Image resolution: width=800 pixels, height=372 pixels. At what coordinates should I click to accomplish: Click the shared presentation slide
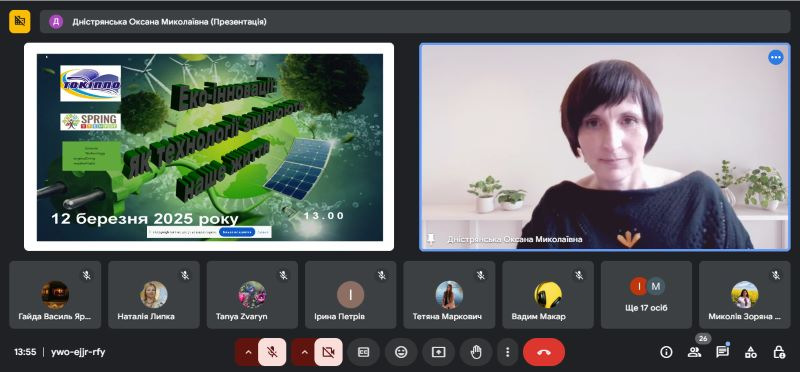click(x=209, y=147)
